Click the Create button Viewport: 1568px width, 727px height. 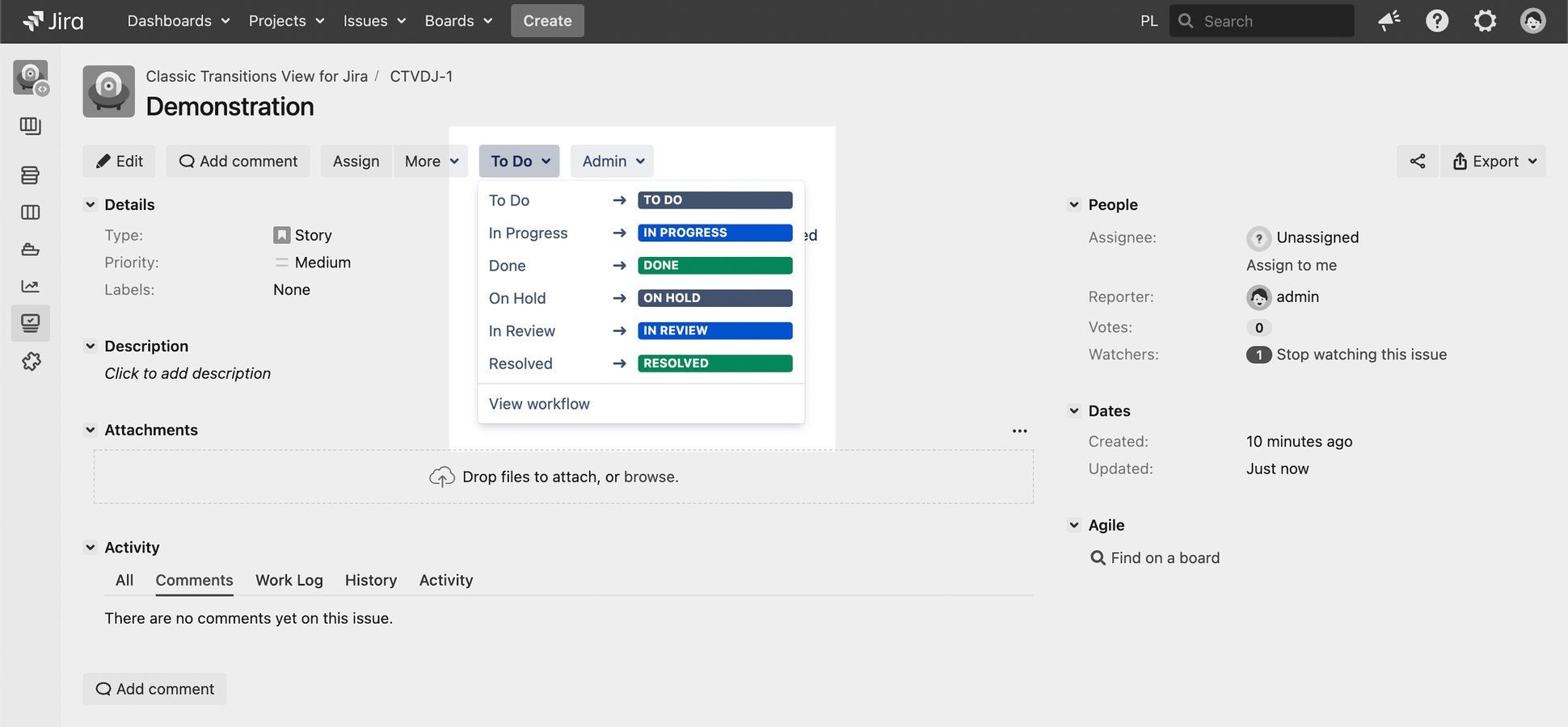pos(547,21)
